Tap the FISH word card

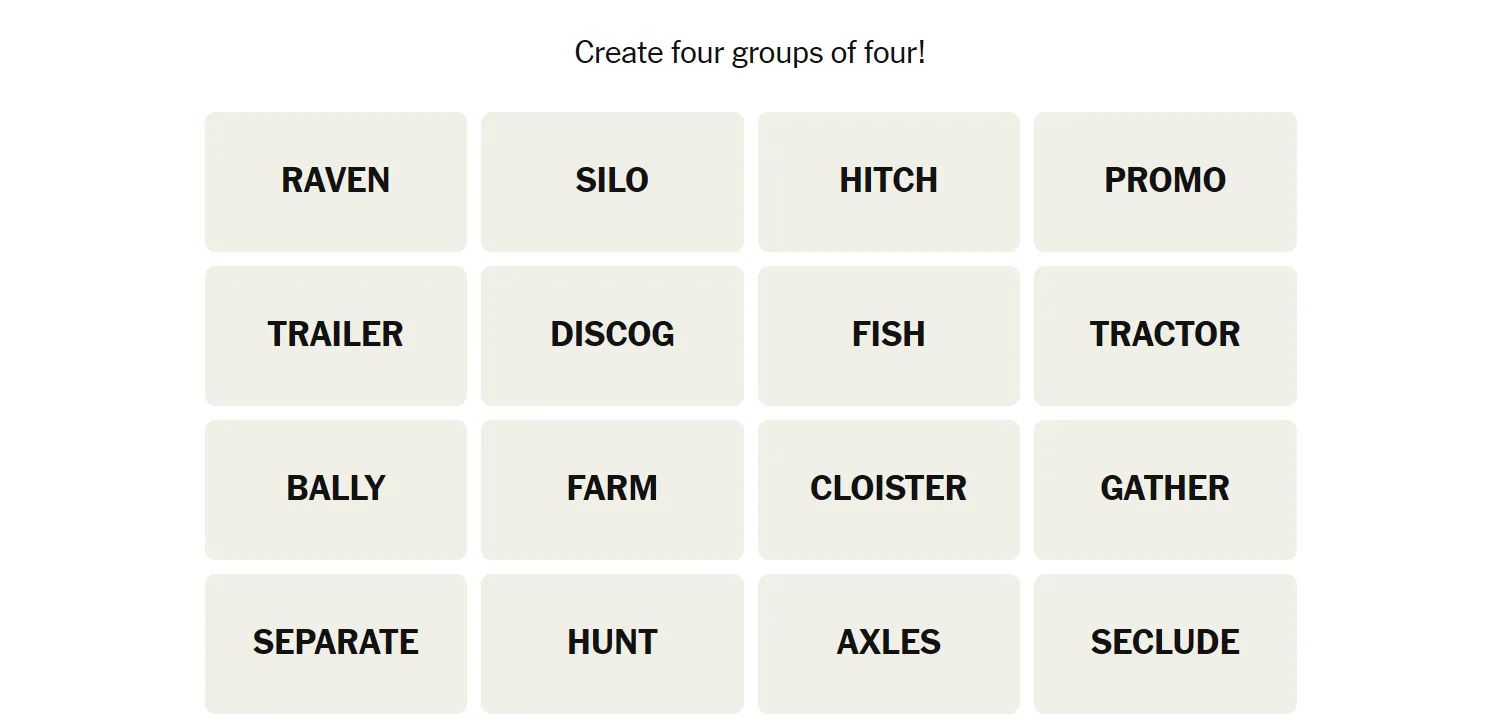[x=888, y=335]
